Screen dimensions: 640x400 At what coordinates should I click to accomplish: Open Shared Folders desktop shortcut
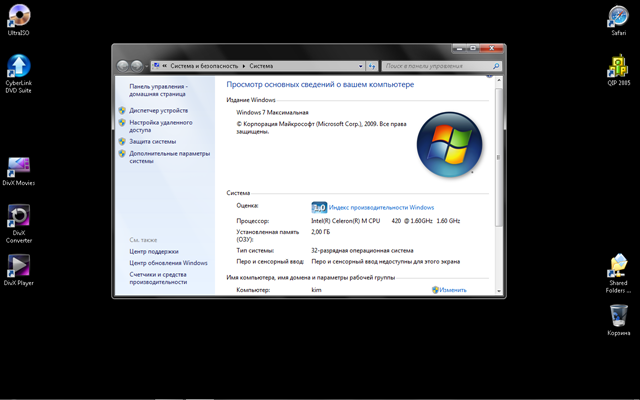pyautogui.click(x=618, y=273)
